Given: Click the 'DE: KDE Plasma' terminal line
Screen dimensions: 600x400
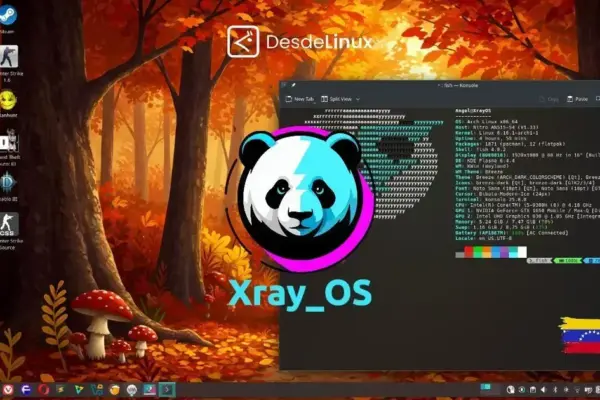Looking at the screenshot, I should [485, 161].
